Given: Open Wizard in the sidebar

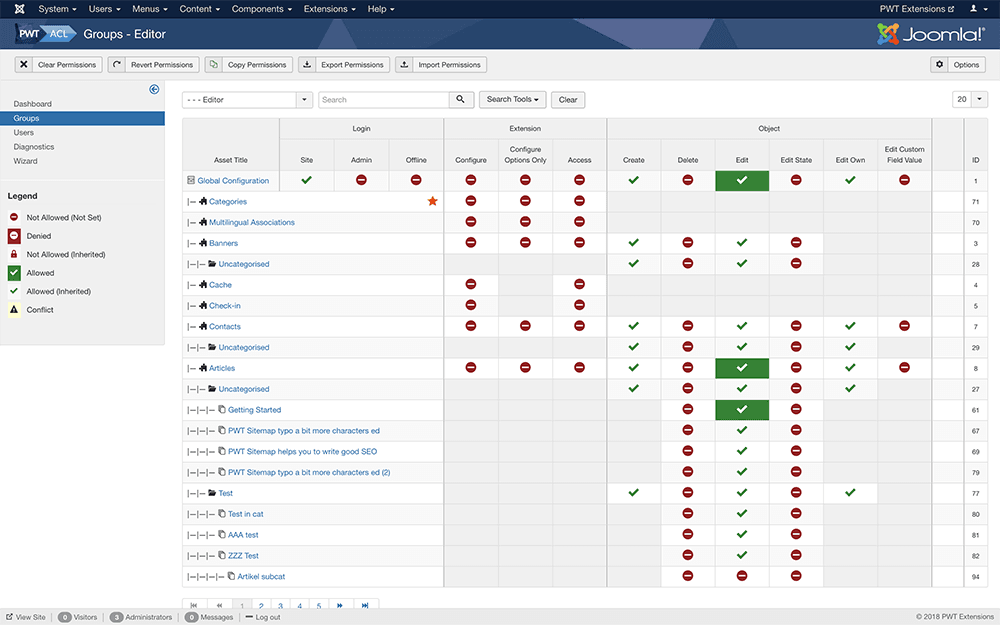Looking at the screenshot, I should click(26, 161).
